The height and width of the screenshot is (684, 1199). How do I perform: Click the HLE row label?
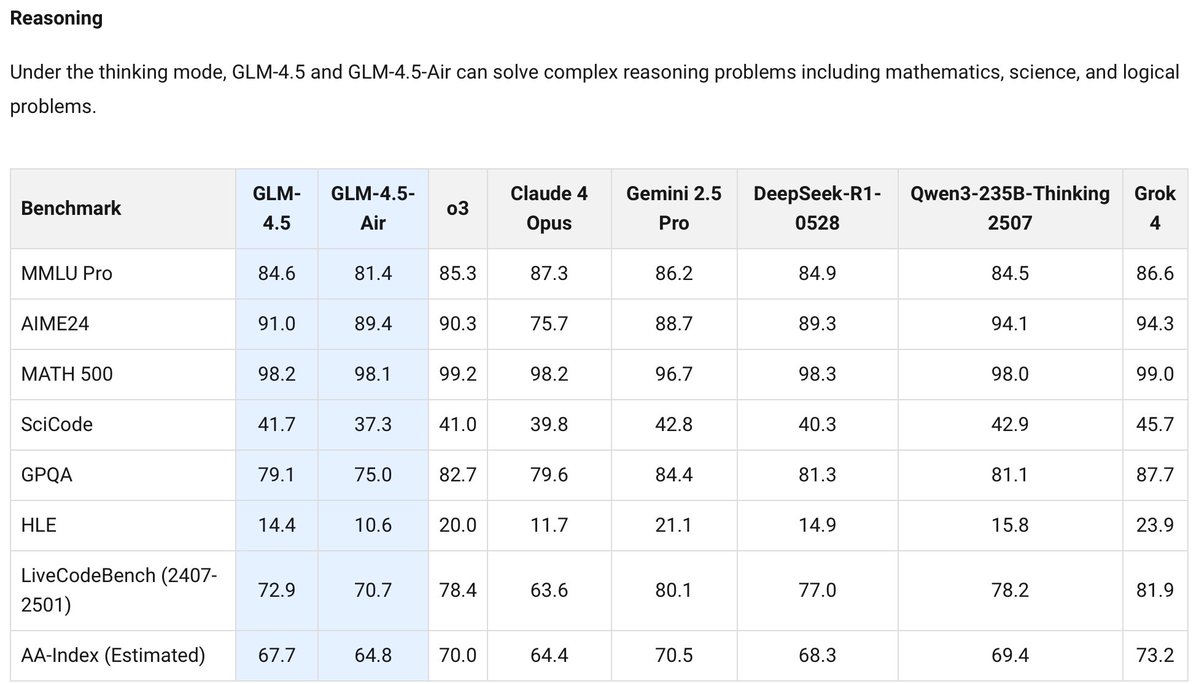pyautogui.click(x=38, y=525)
